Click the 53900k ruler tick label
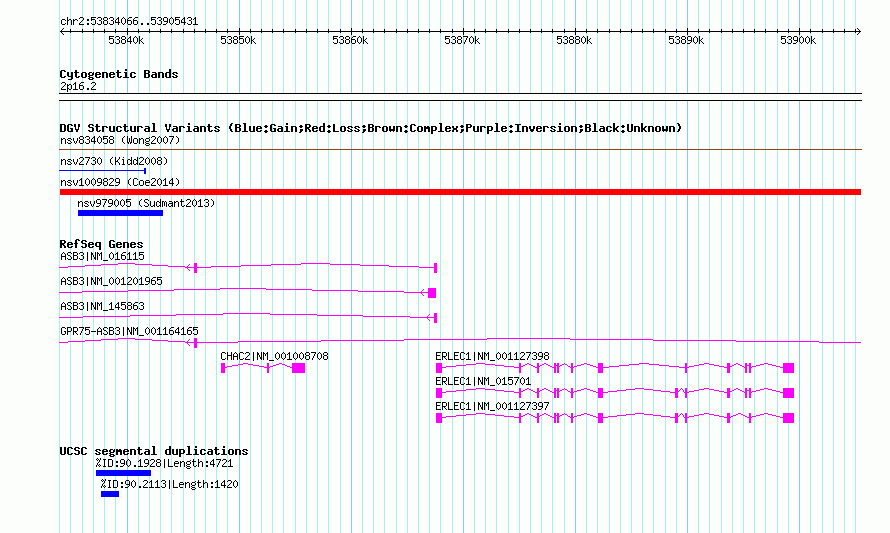 tap(798, 40)
